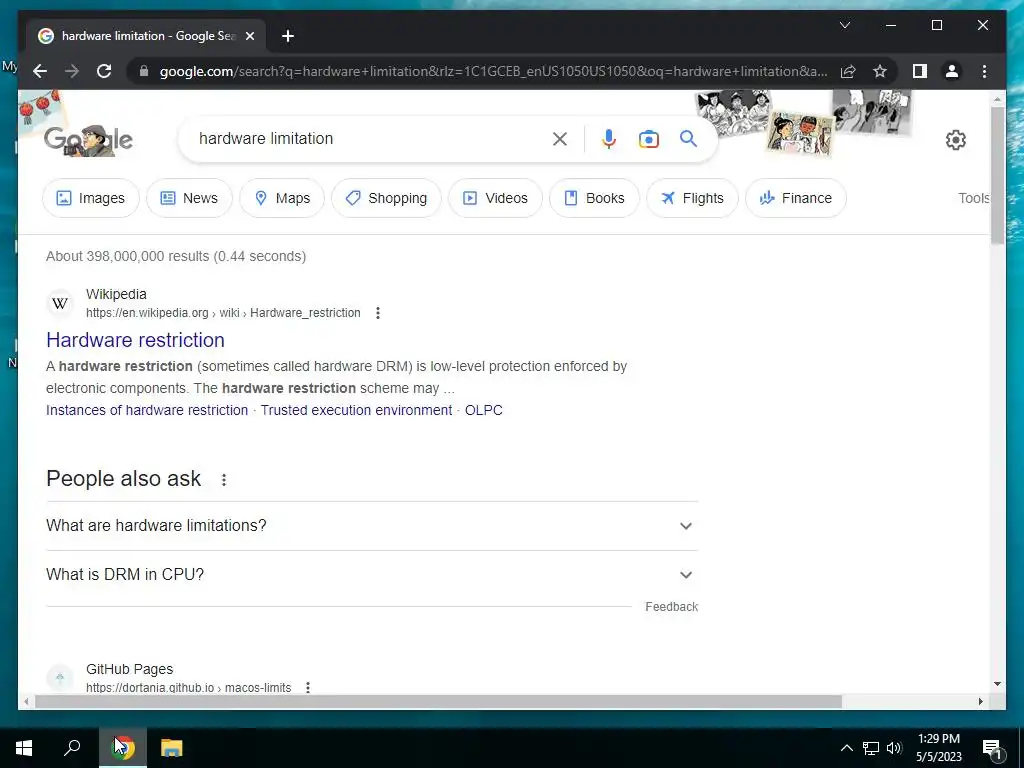Search by voice microphone icon

click(x=608, y=139)
